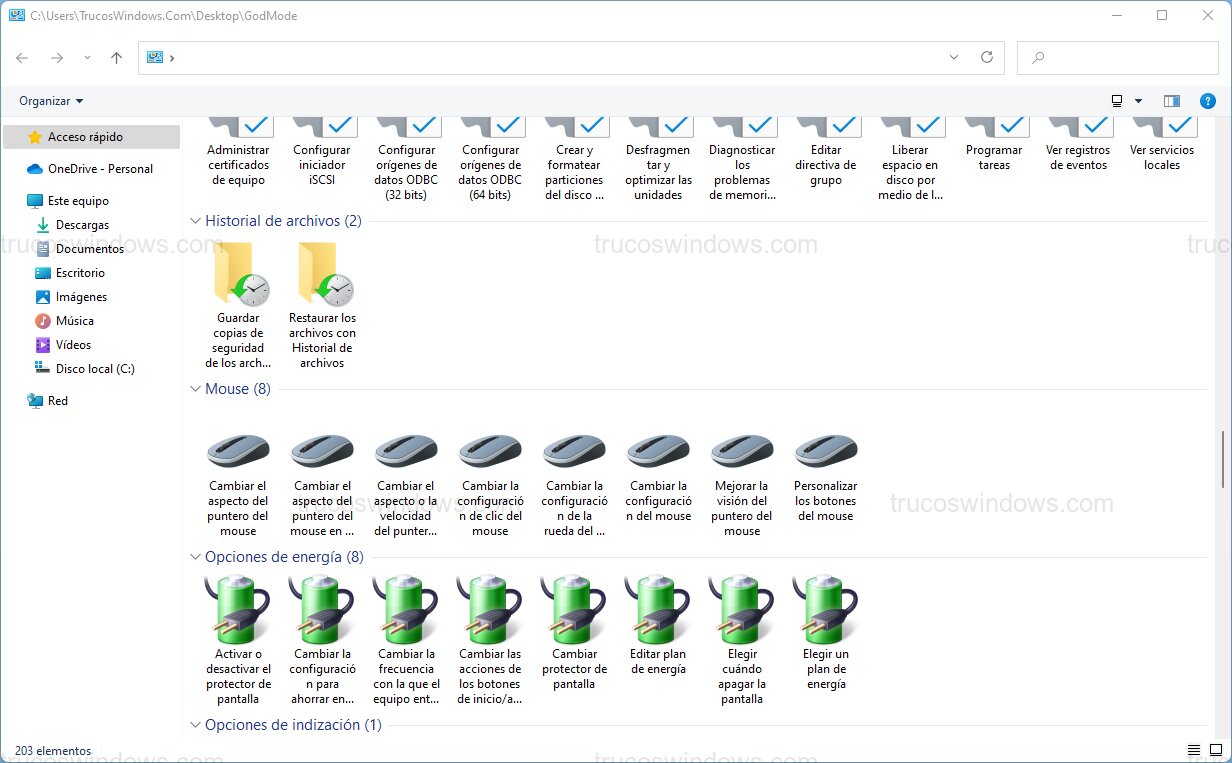Open the address bar history dropdown

tap(954, 58)
